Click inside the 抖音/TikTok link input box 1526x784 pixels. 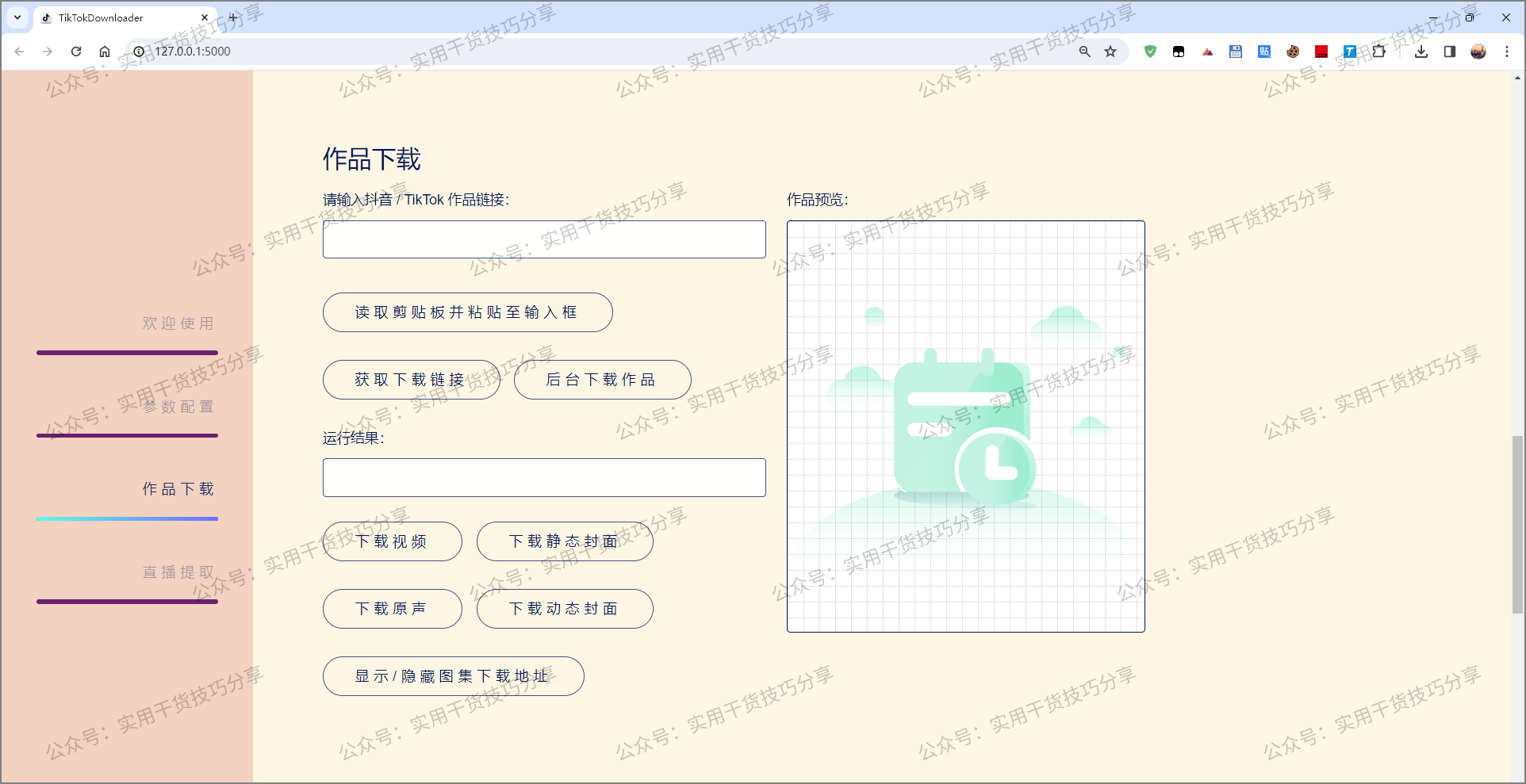543,239
